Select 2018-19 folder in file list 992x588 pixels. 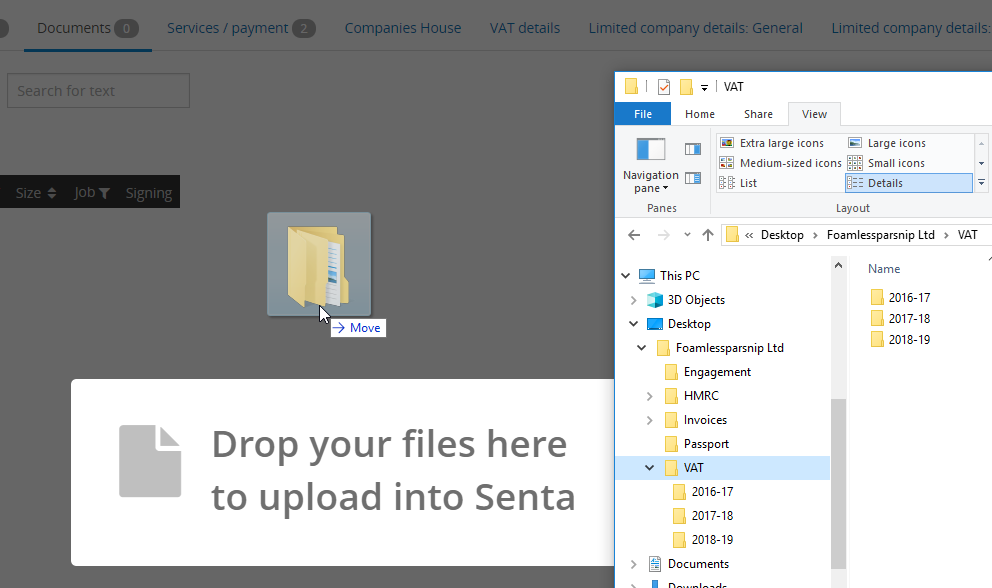coord(909,339)
